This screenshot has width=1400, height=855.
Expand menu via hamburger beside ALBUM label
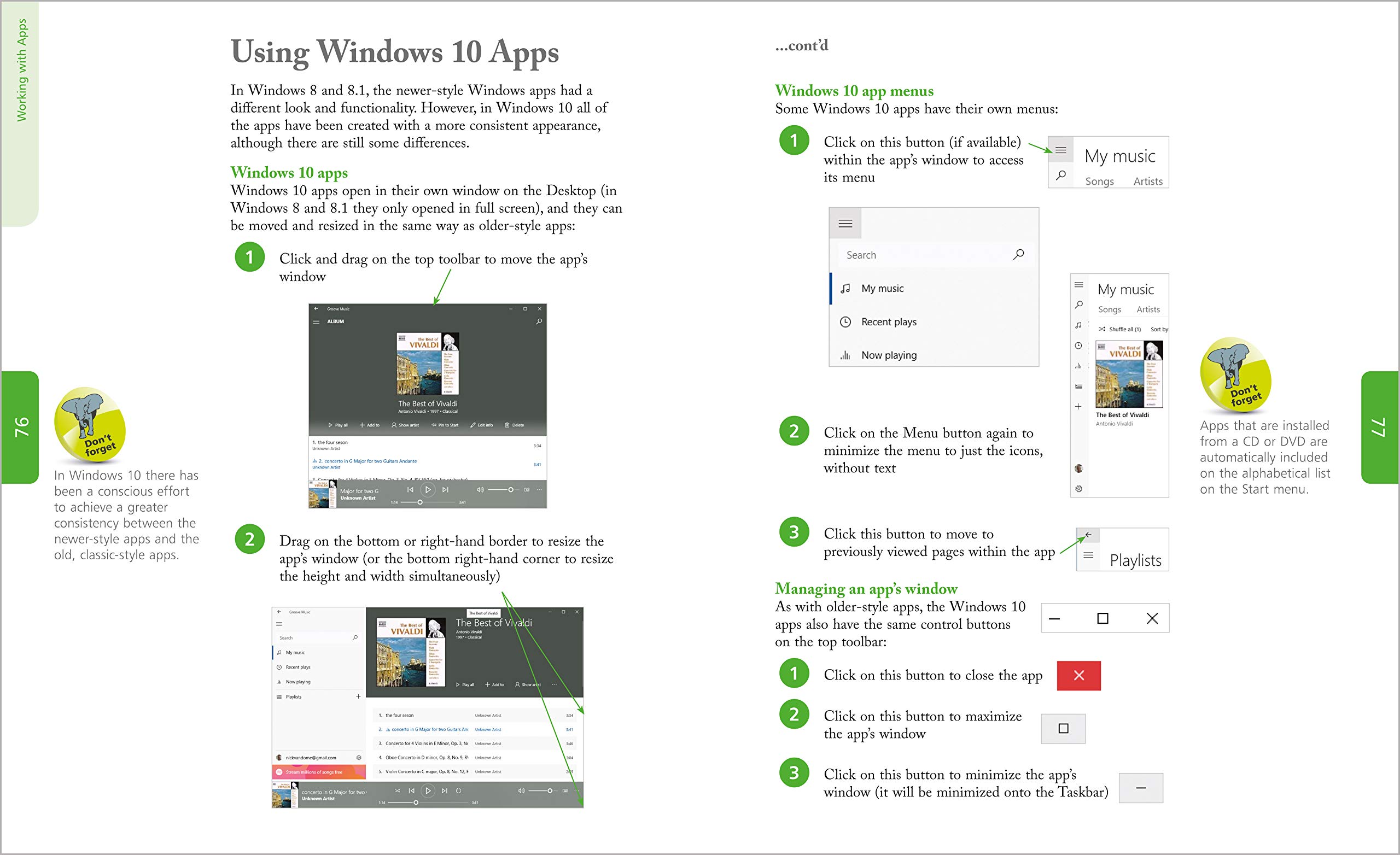316,321
